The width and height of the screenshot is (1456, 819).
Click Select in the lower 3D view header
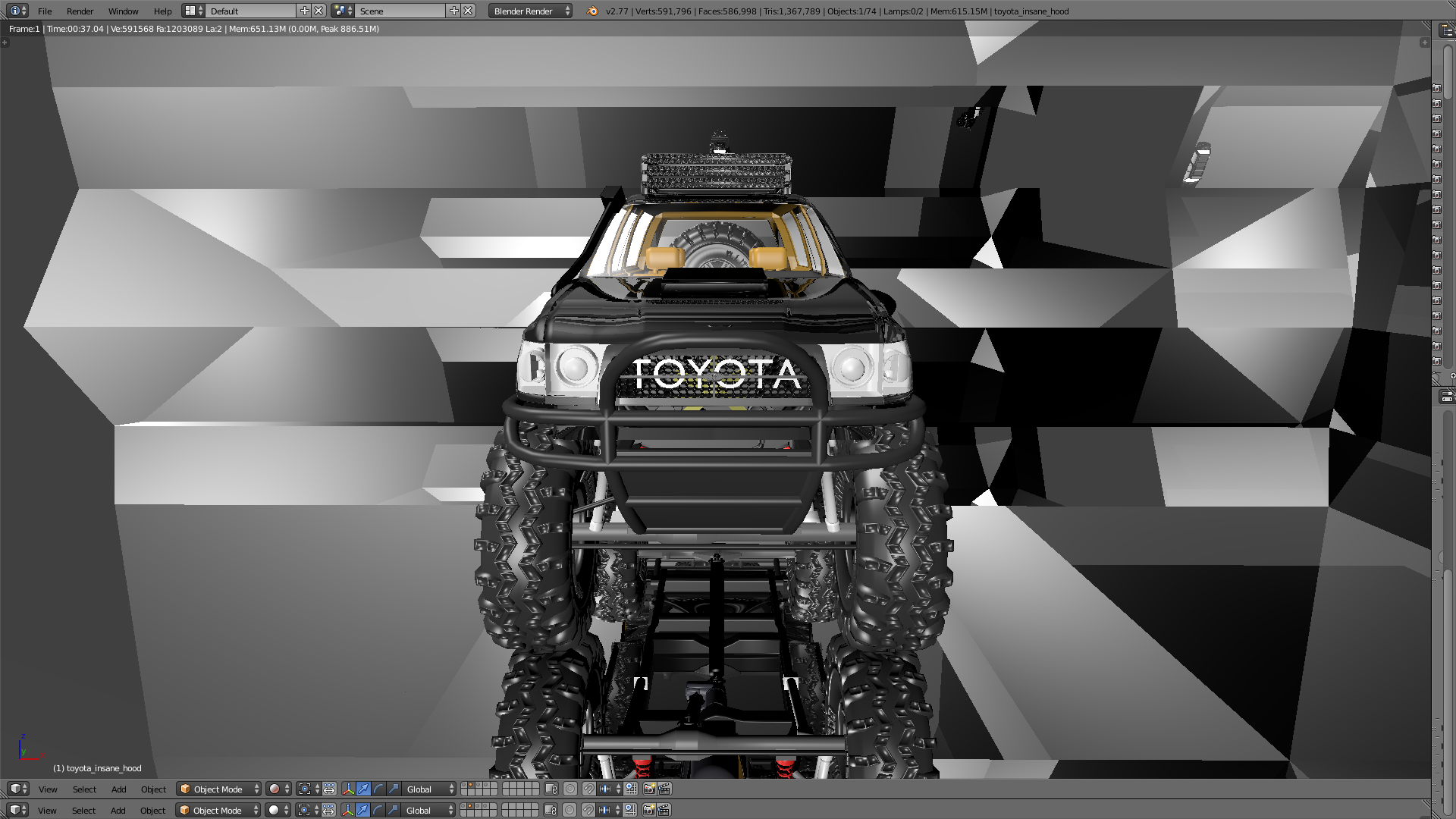point(83,810)
